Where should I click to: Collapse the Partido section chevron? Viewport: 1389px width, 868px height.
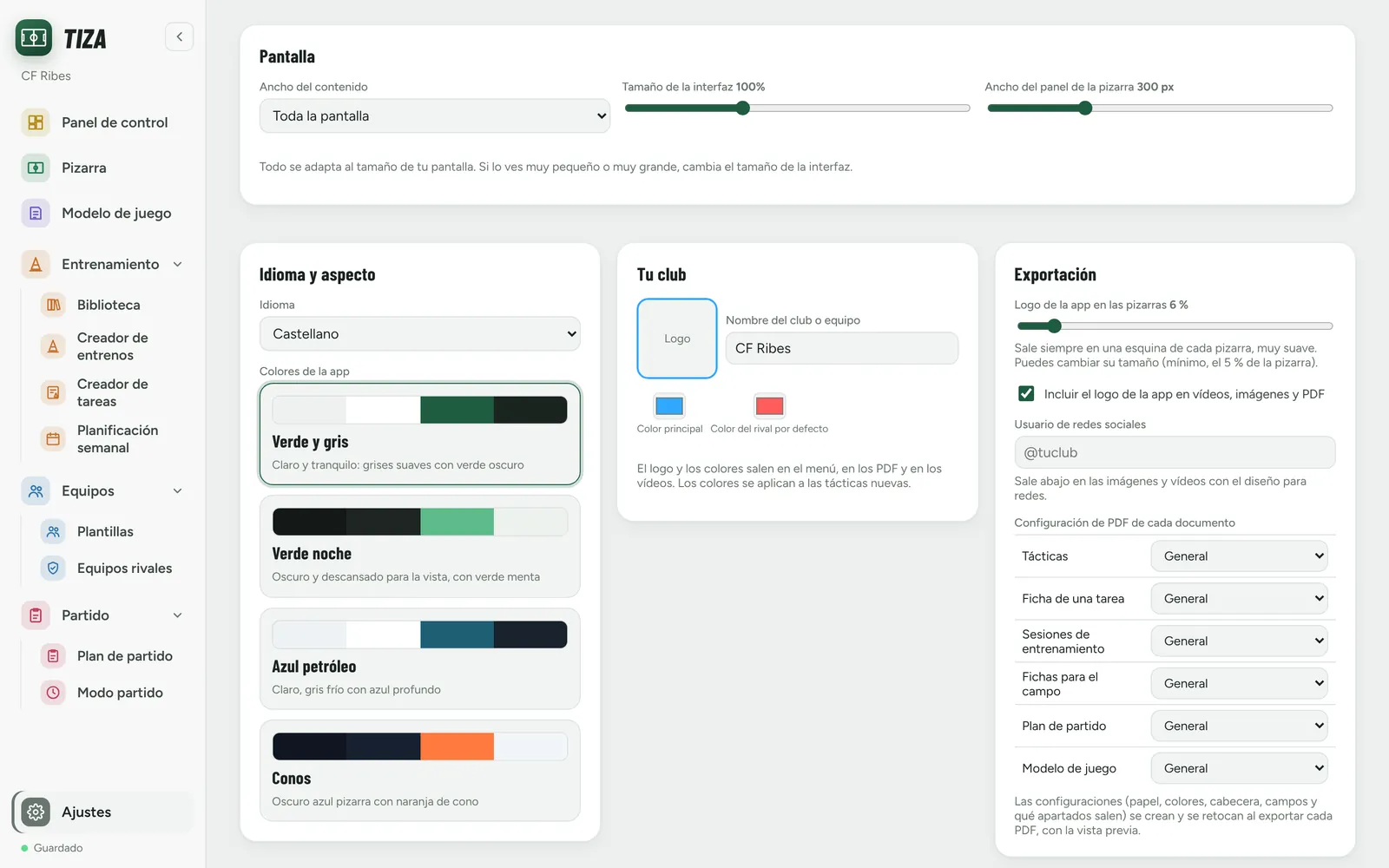178,615
